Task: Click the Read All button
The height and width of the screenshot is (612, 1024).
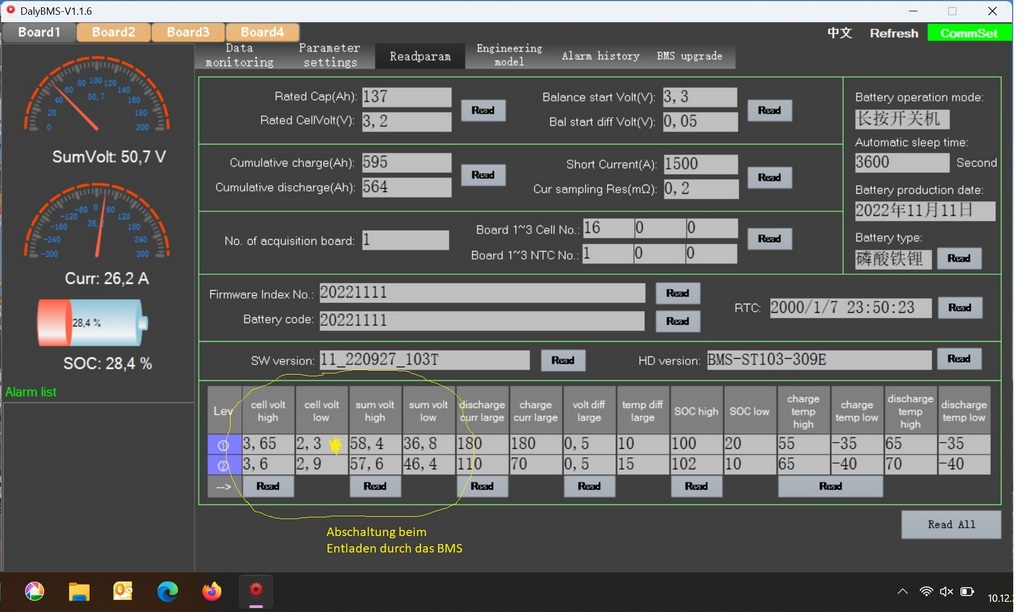Action: (951, 524)
